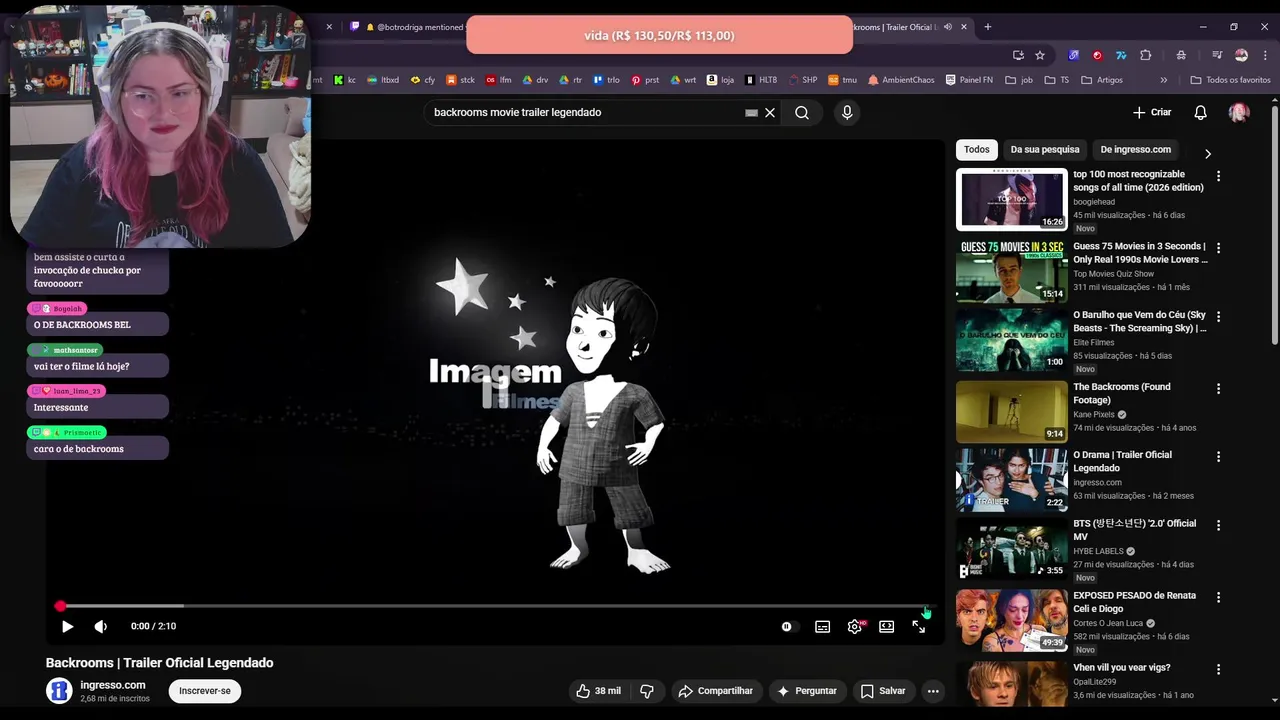1280x720 pixels.
Task: Select the Todos filter chip
Action: click(977, 150)
